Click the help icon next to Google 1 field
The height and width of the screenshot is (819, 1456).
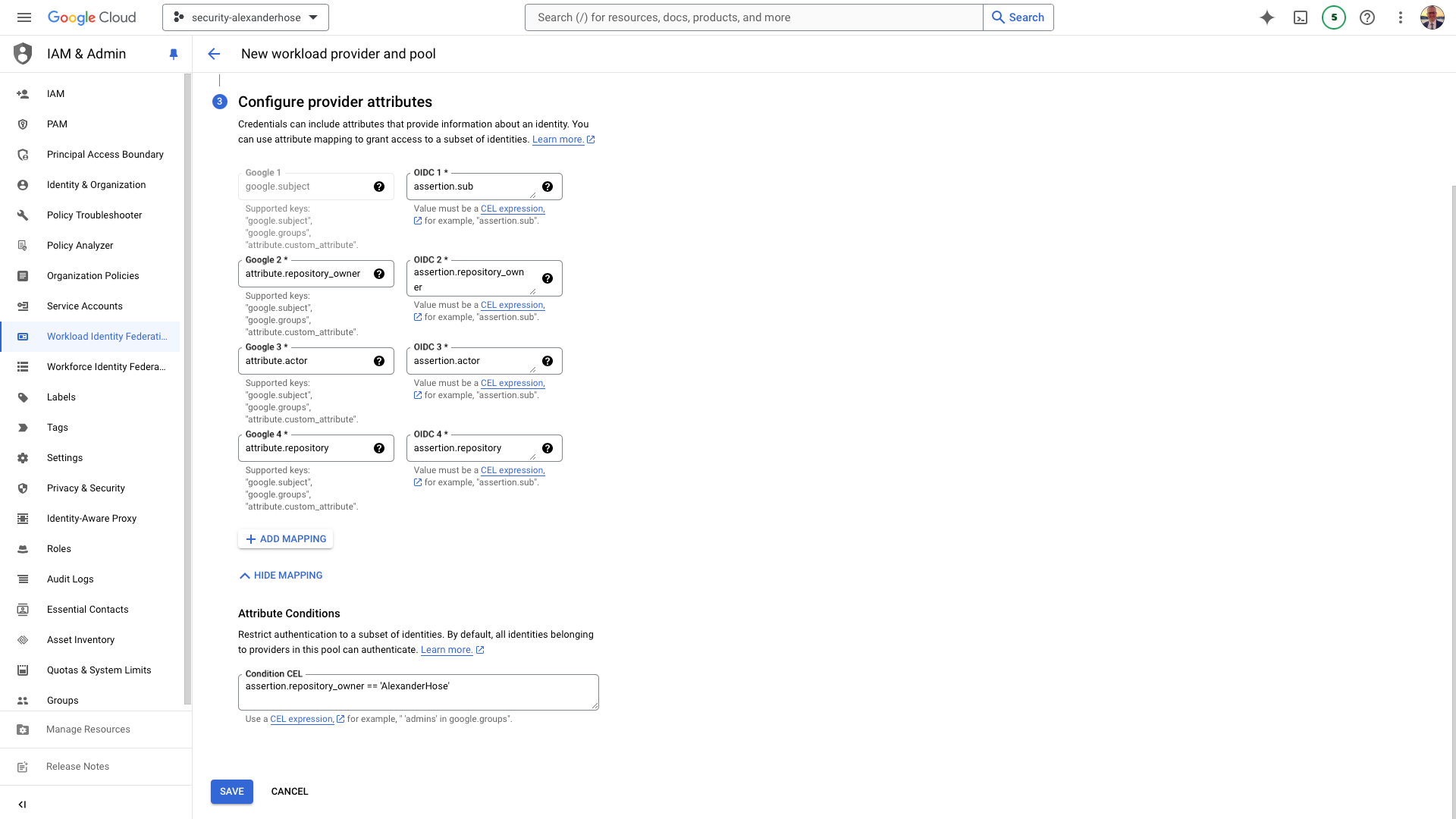tap(379, 186)
